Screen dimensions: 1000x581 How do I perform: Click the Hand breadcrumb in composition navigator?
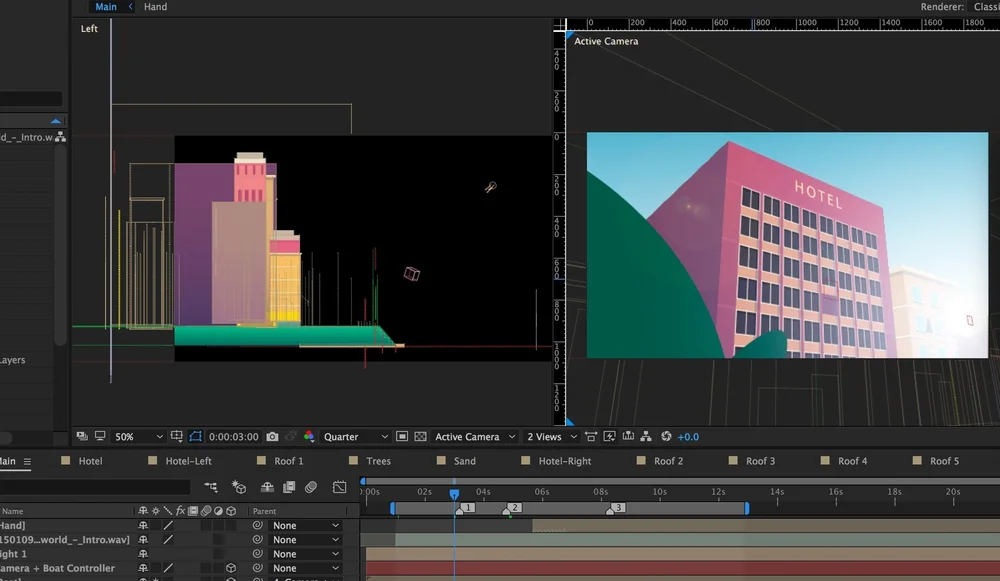155,7
